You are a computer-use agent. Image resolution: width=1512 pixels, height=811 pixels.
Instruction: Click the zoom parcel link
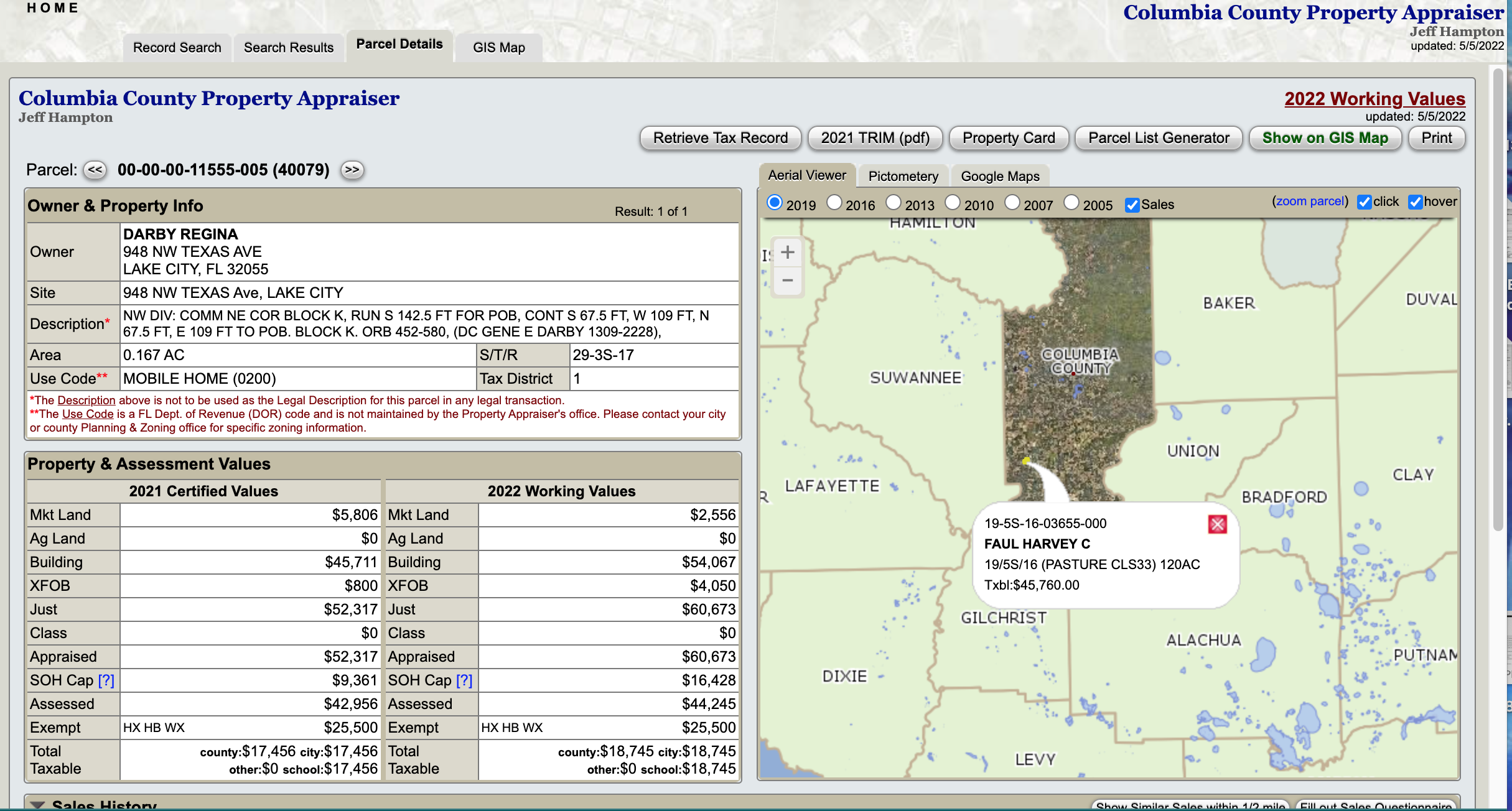(1310, 202)
